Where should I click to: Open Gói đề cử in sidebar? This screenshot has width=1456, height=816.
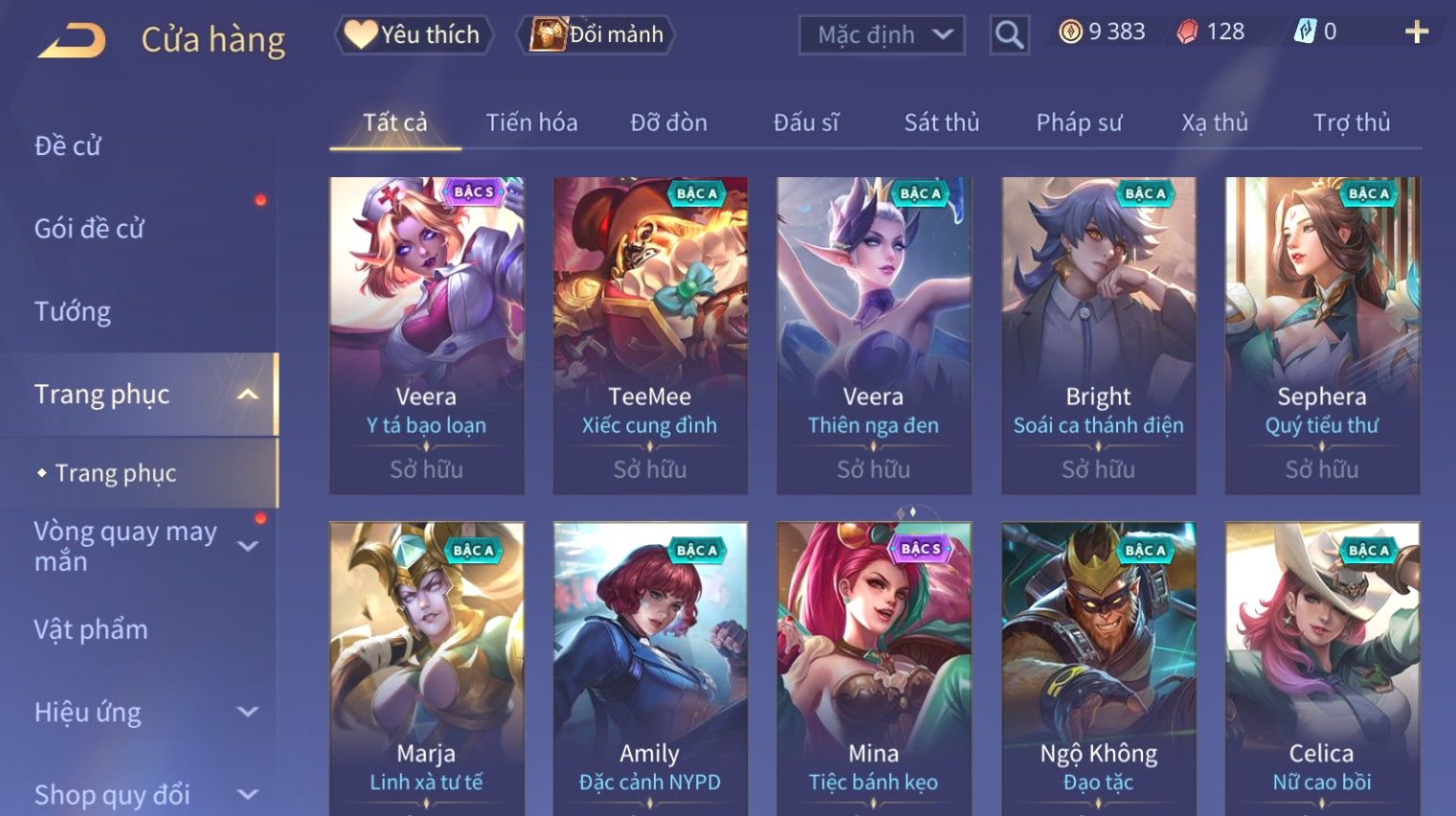click(x=89, y=229)
